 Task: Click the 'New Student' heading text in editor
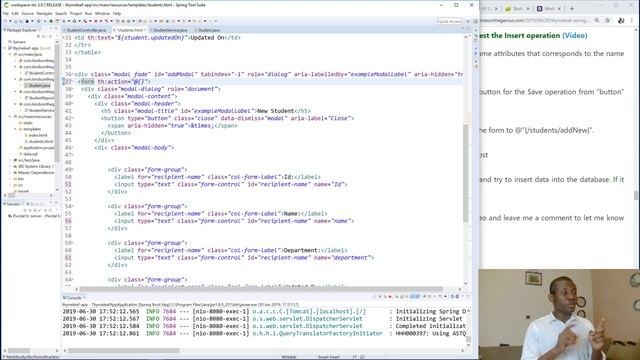tap(276, 111)
